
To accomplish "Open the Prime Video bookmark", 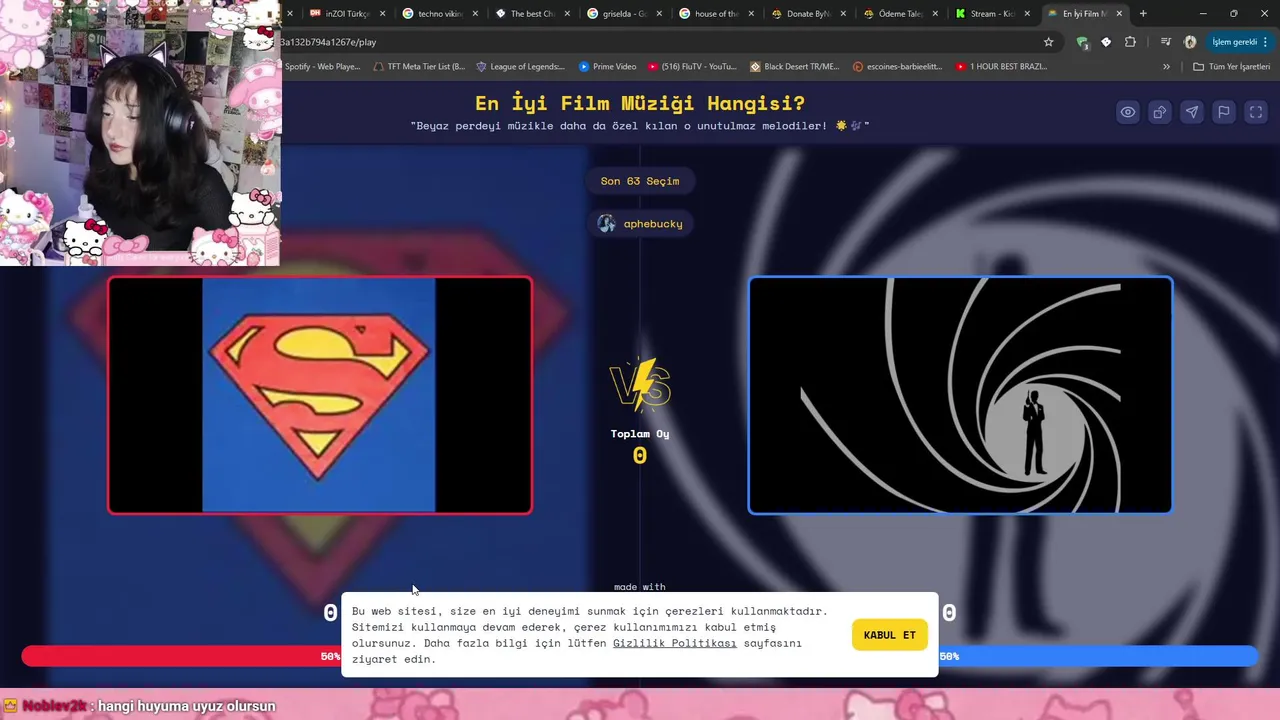I will [x=608, y=67].
